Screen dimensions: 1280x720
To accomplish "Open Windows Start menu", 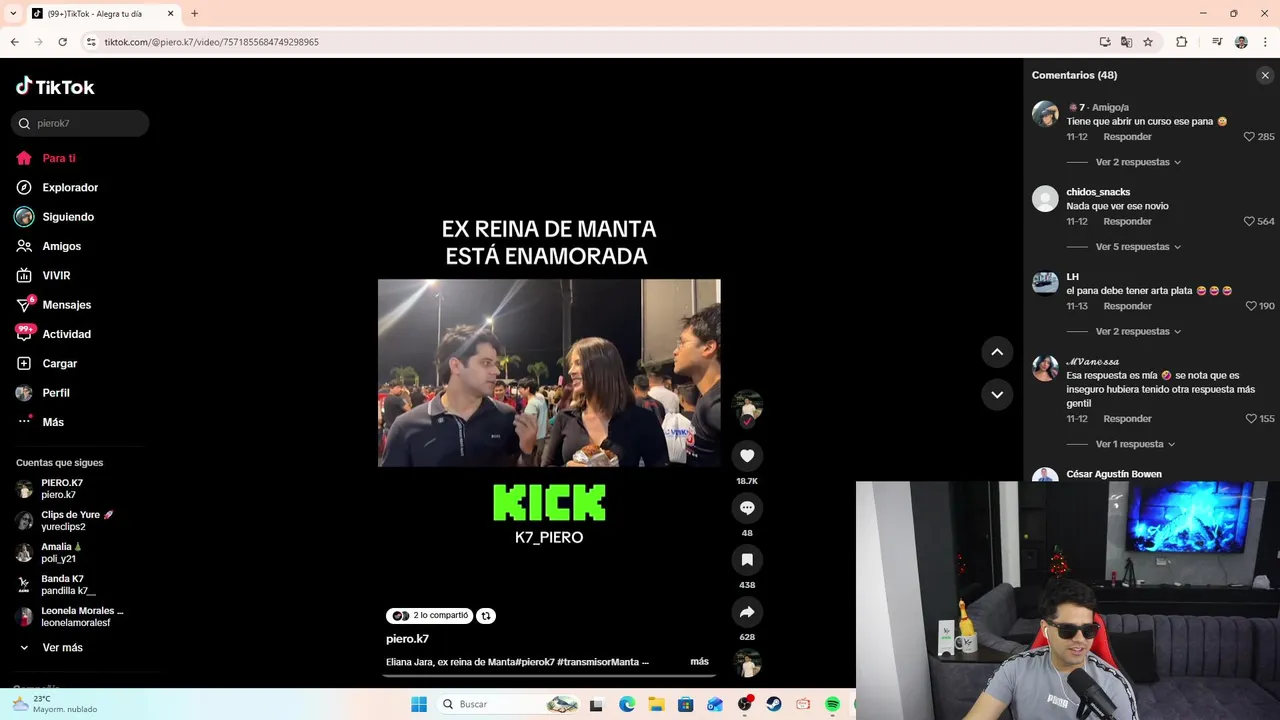I will coord(419,705).
